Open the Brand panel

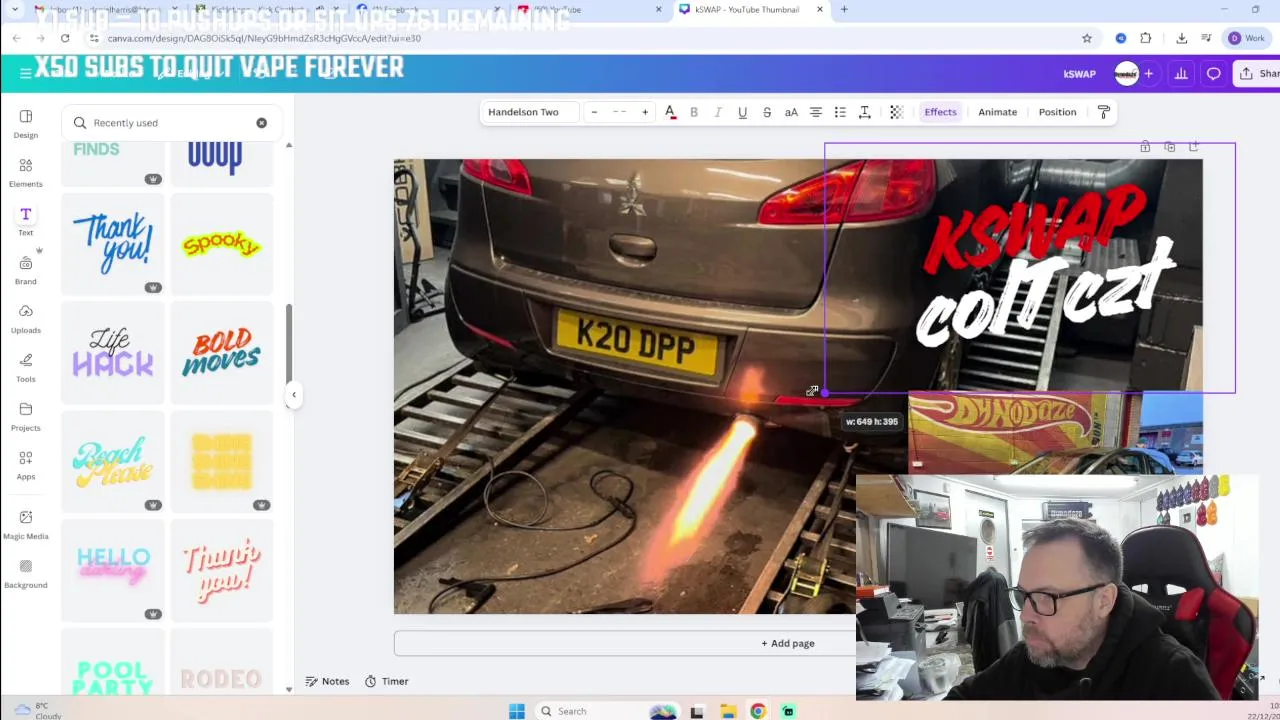[26, 270]
